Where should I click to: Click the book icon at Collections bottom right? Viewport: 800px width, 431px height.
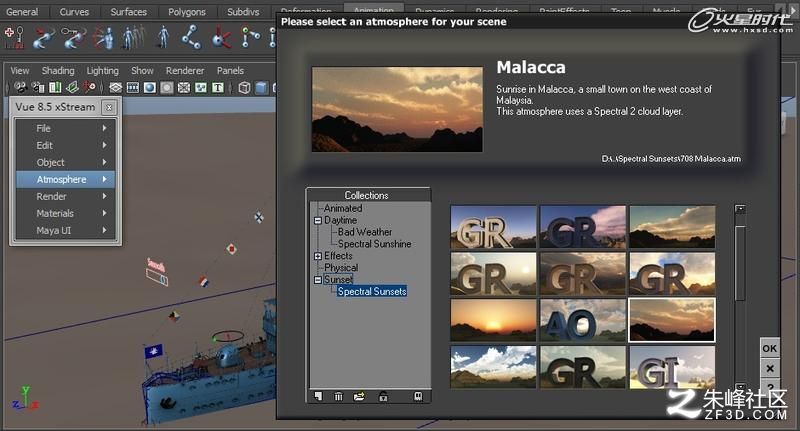[418, 396]
